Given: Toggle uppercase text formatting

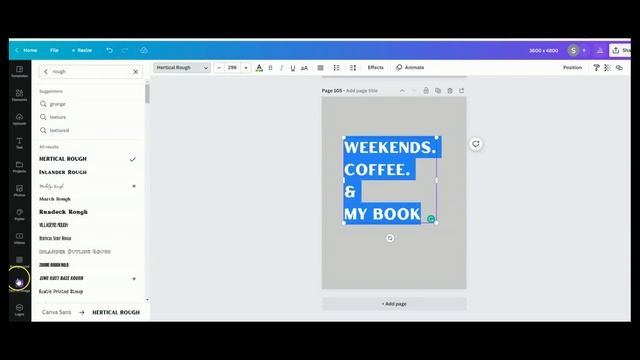Looking at the screenshot, I should (x=304, y=68).
